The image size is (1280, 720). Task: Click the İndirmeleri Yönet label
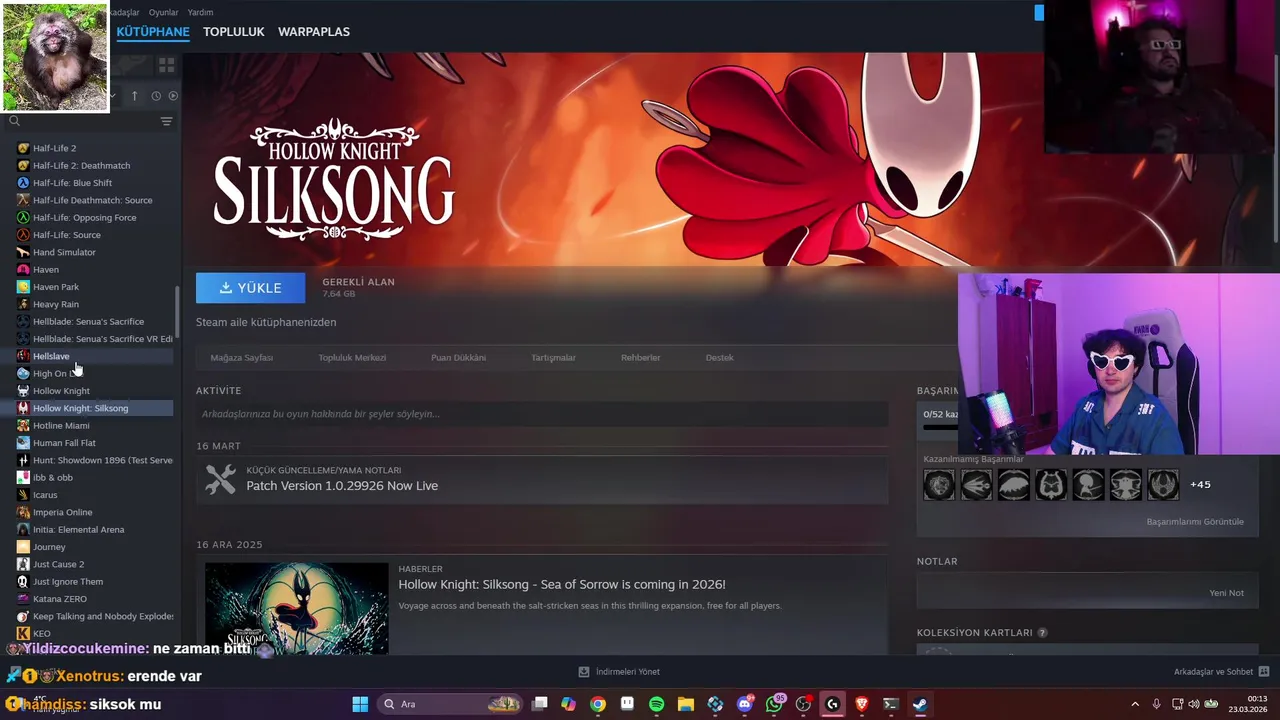click(627, 672)
